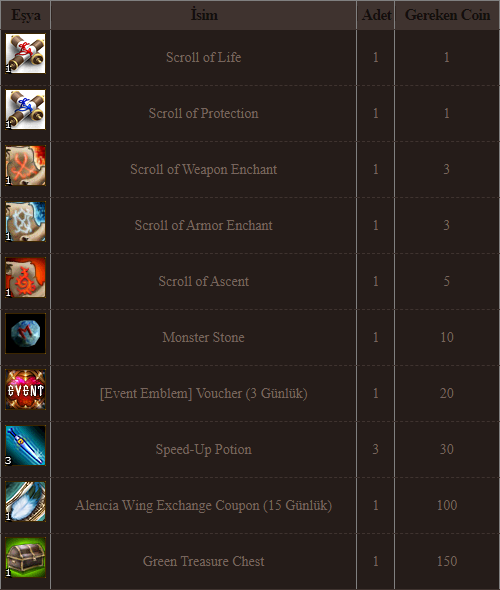The image size is (500, 590).
Task: Click the Scroll of Ascent name text
Action: (204, 281)
